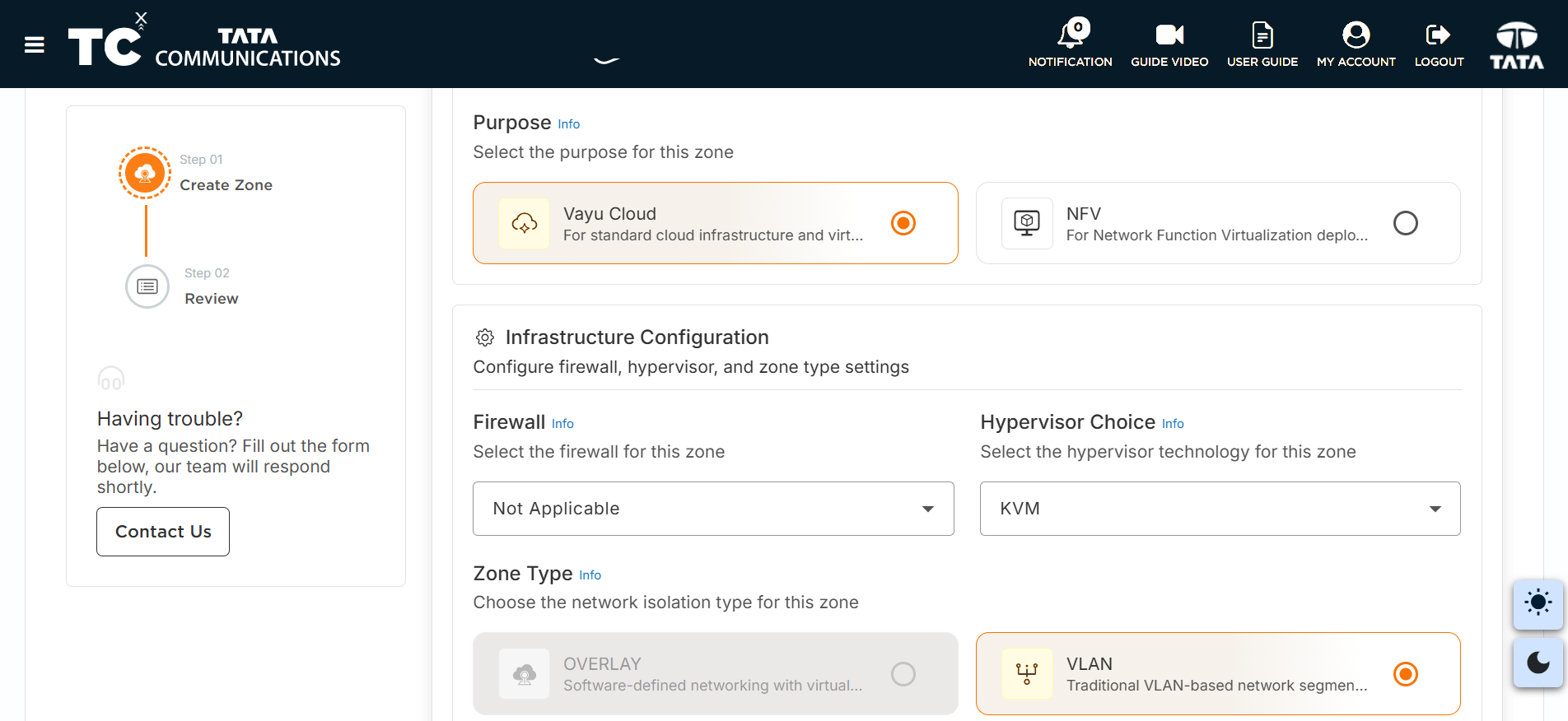
Task: Click the Infrastructure Configuration gear icon
Action: [x=485, y=337]
